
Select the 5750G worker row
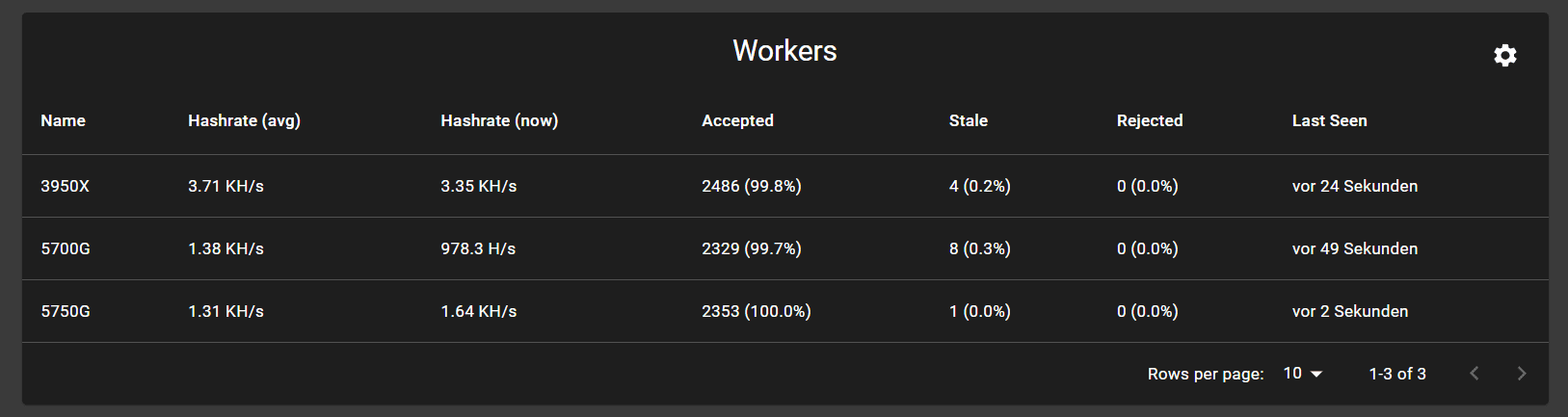tap(66, 311)
